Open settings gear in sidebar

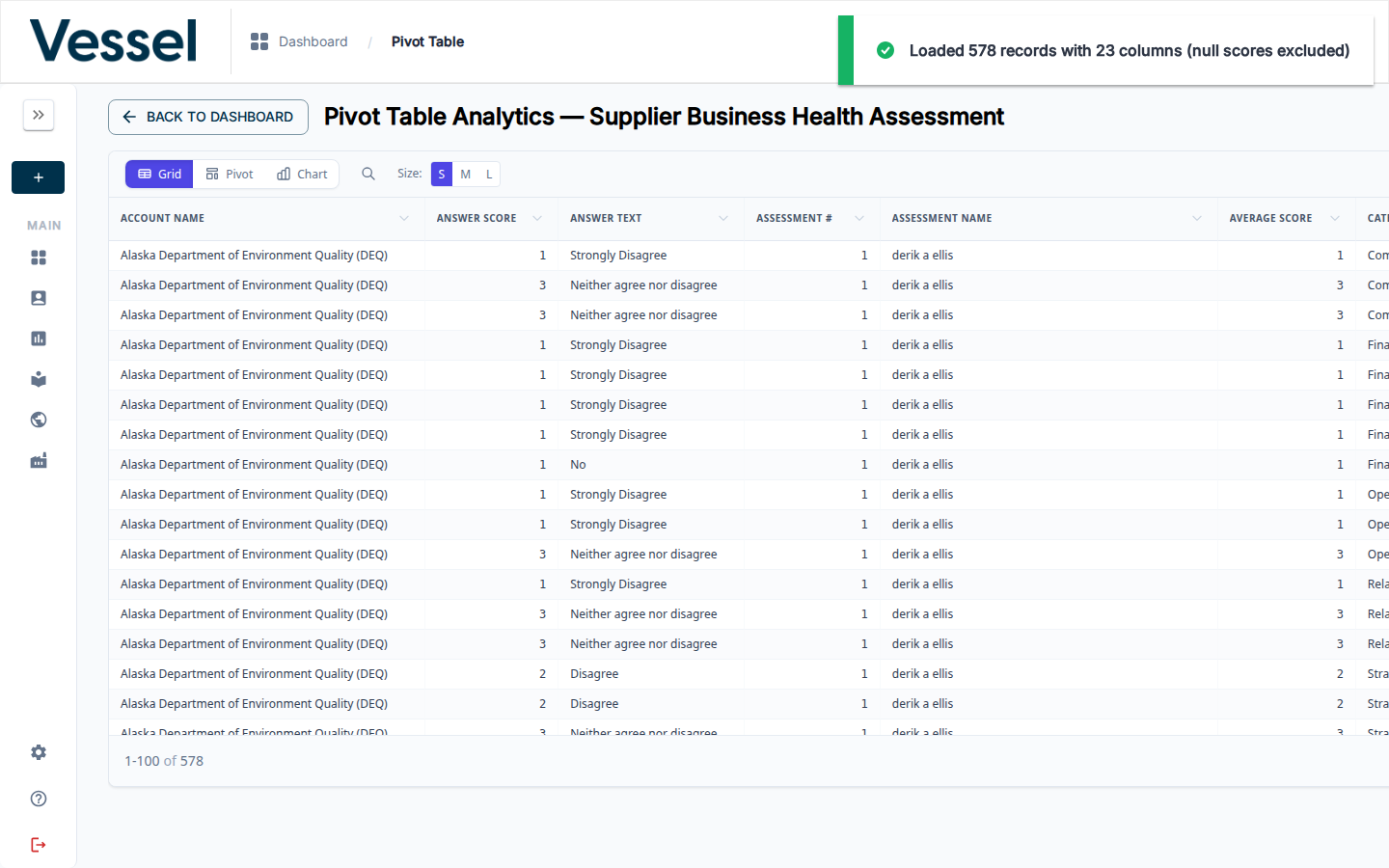coord(39,752)
